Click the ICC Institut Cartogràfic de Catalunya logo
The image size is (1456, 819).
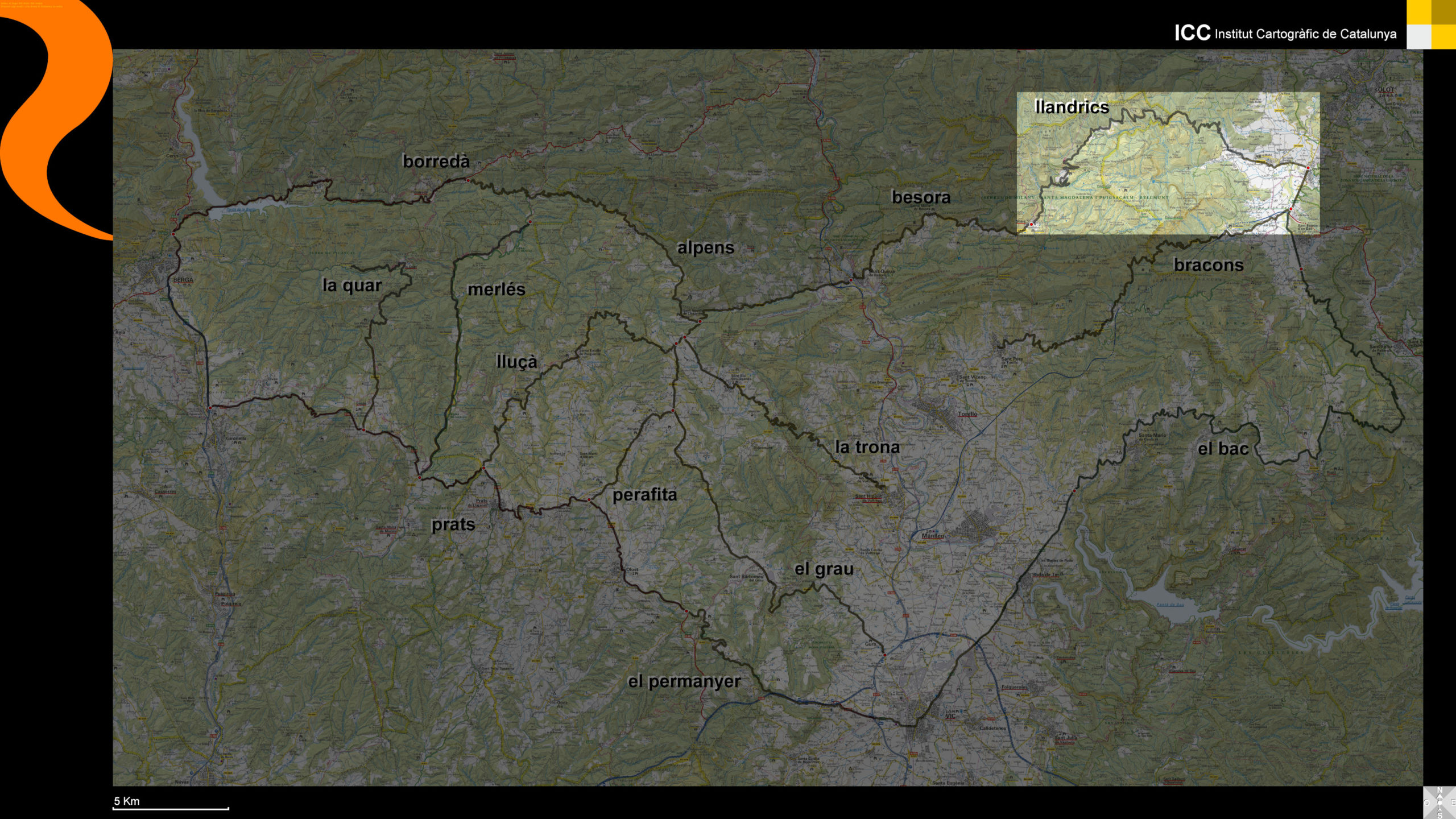(1285, 34)
